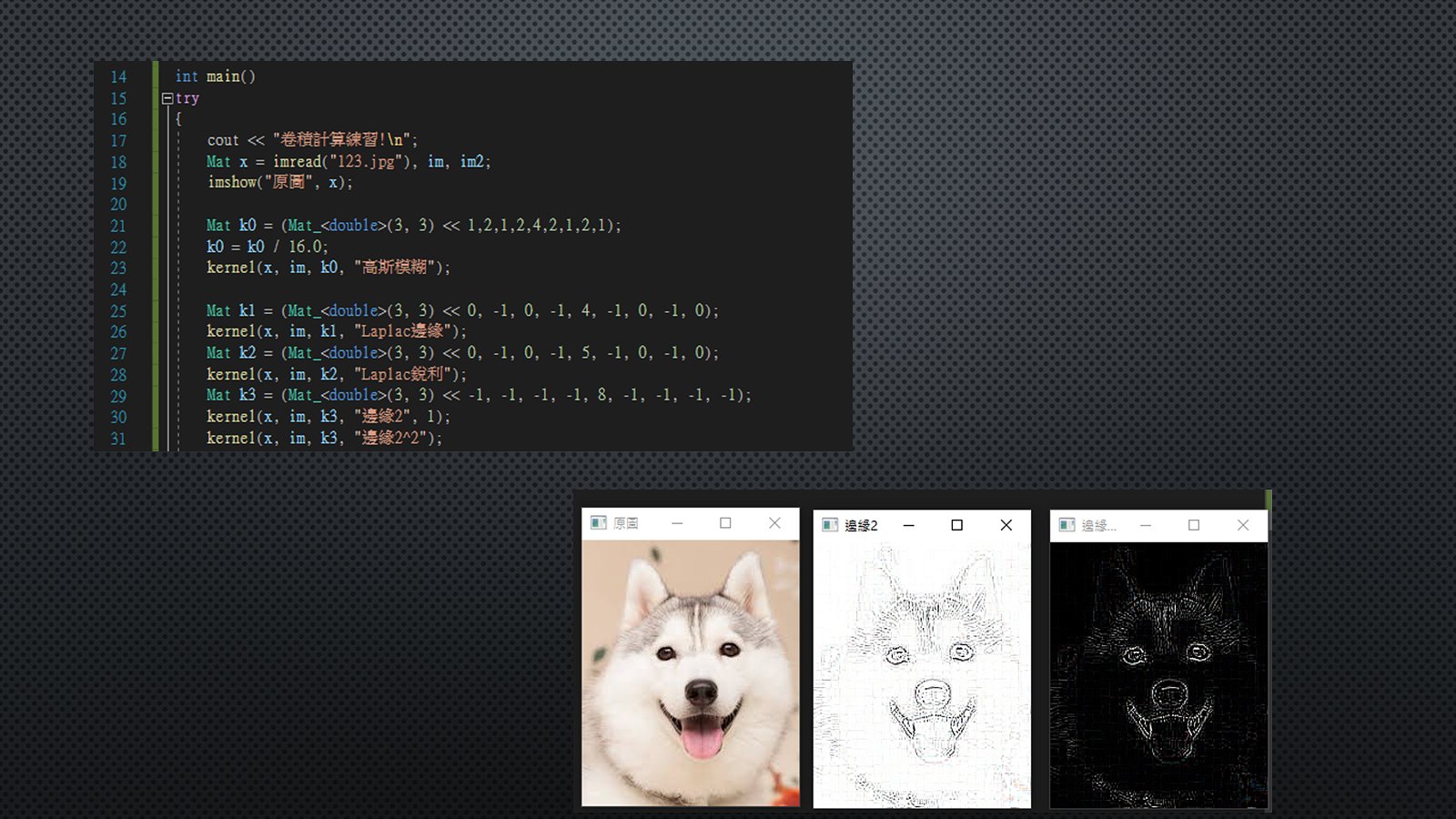The width and height of the screenshot is (1456, 819).
Task: Click the "高斯模糊" string in code
Action: (394, 268)
